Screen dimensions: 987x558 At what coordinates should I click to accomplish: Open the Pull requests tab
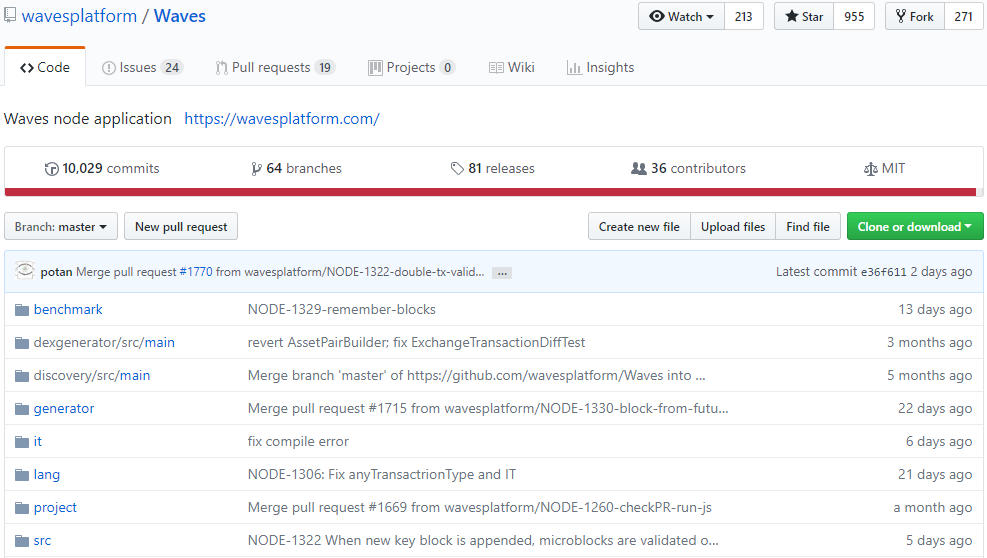[x=275, y=67]
